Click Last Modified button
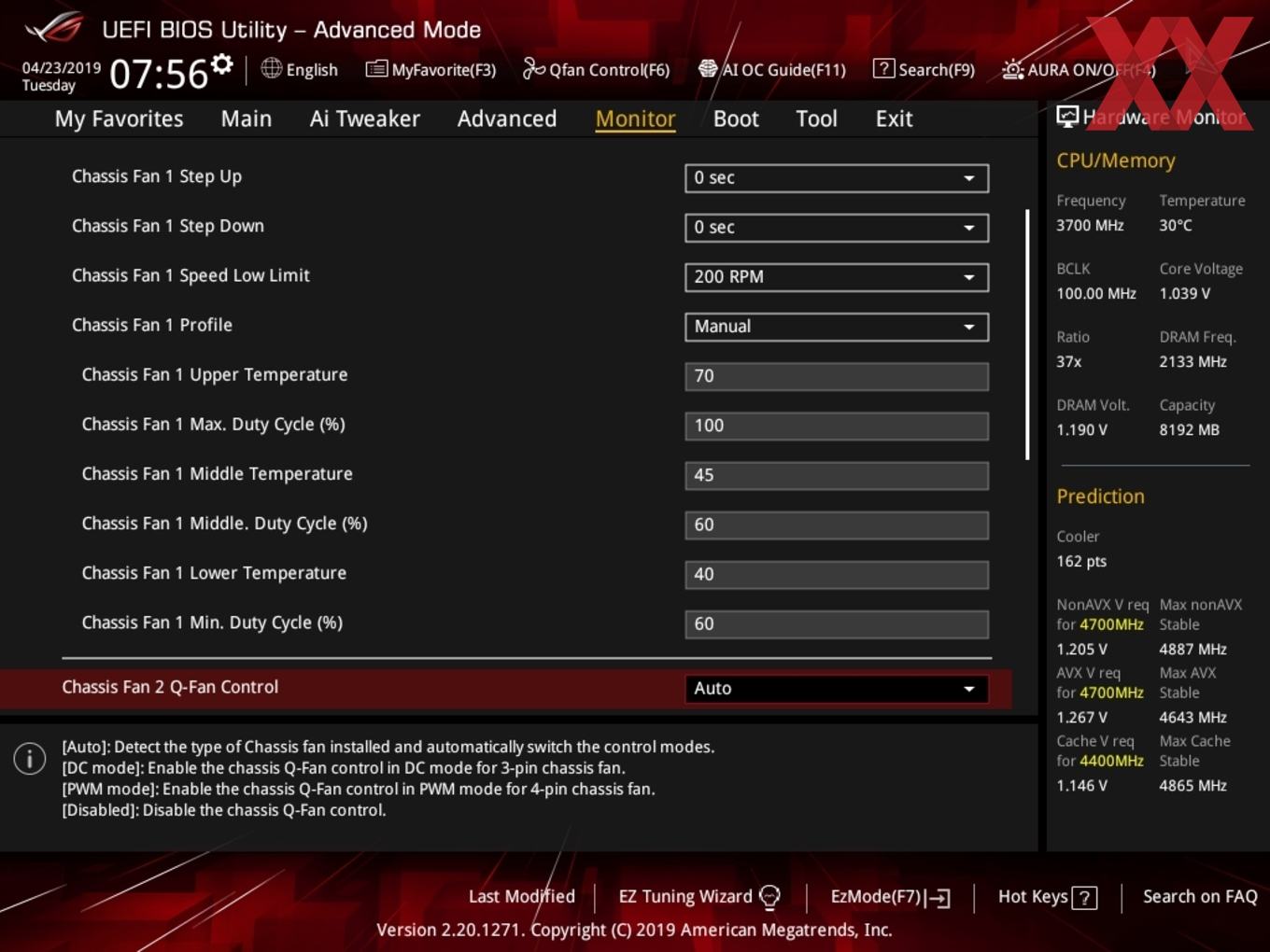 (x=521, y=896)
